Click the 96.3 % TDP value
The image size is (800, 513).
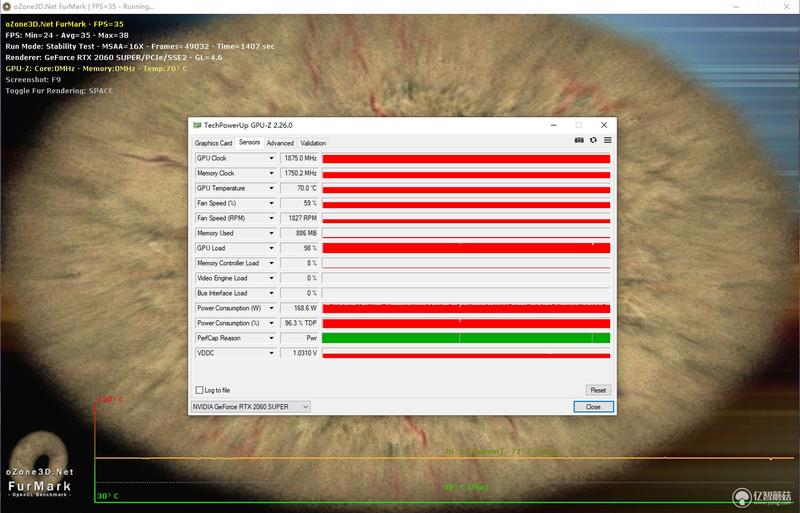[x=300, y=323]
